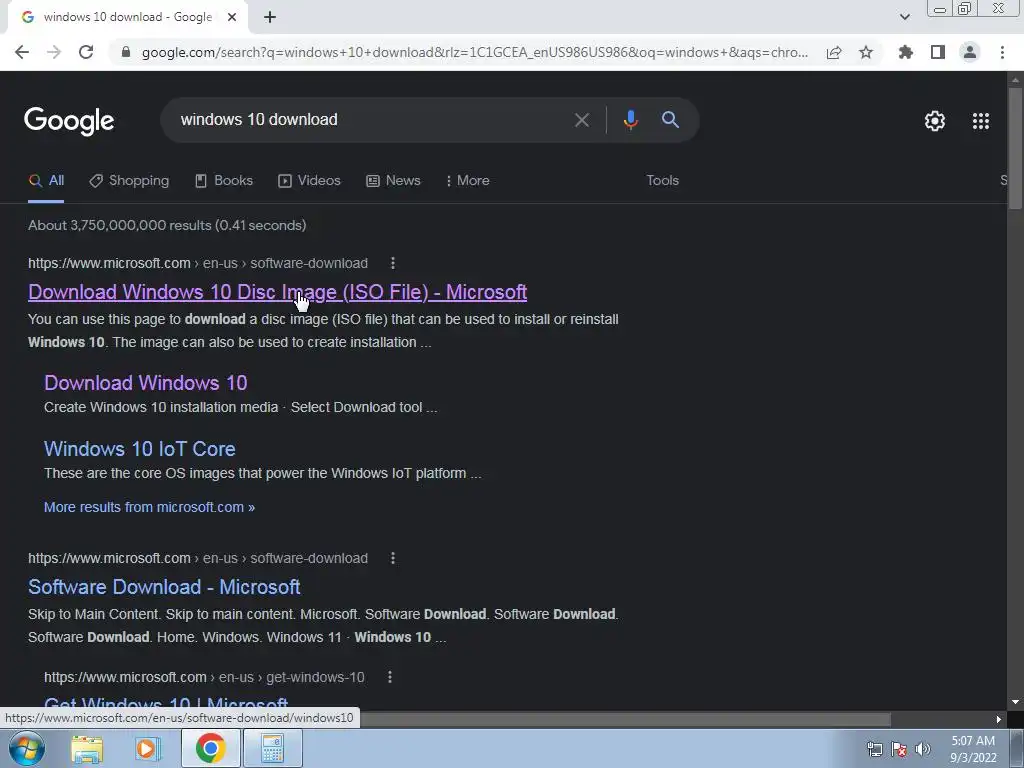
Task: Click the Google logo
Action: click(69, 121)
